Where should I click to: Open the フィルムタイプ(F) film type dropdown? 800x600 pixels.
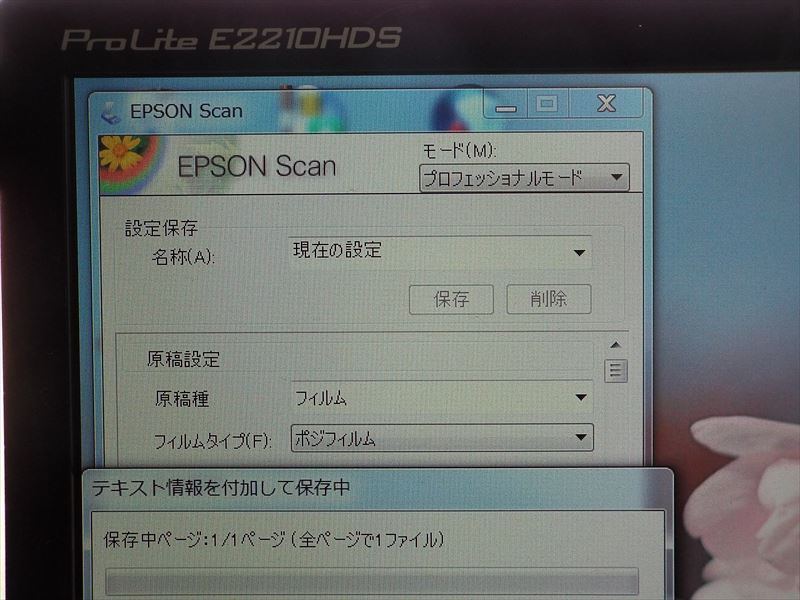[x=442, y=438]
